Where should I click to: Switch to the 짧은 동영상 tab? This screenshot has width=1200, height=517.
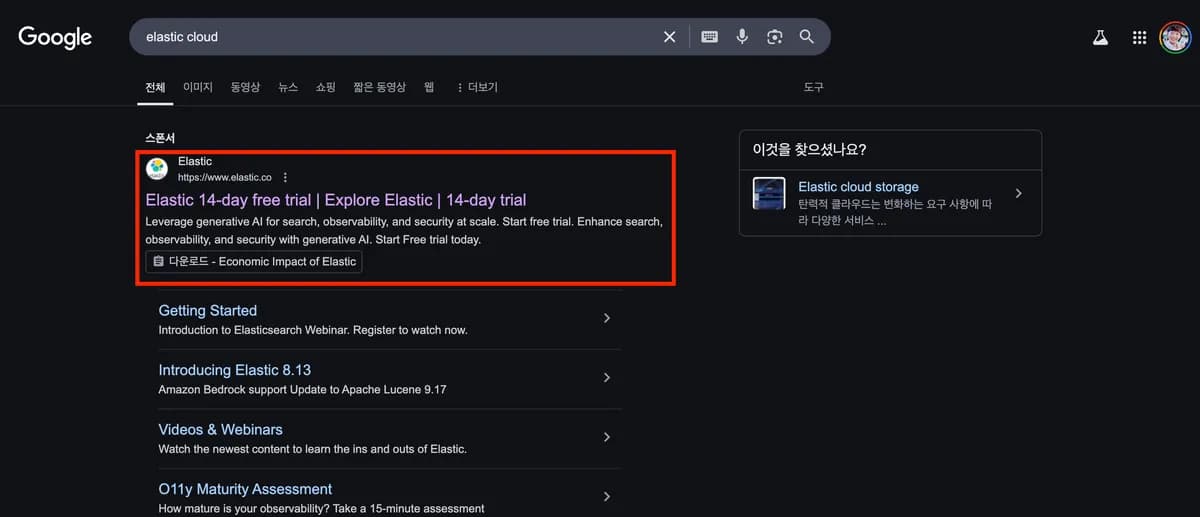pos(379,88)
